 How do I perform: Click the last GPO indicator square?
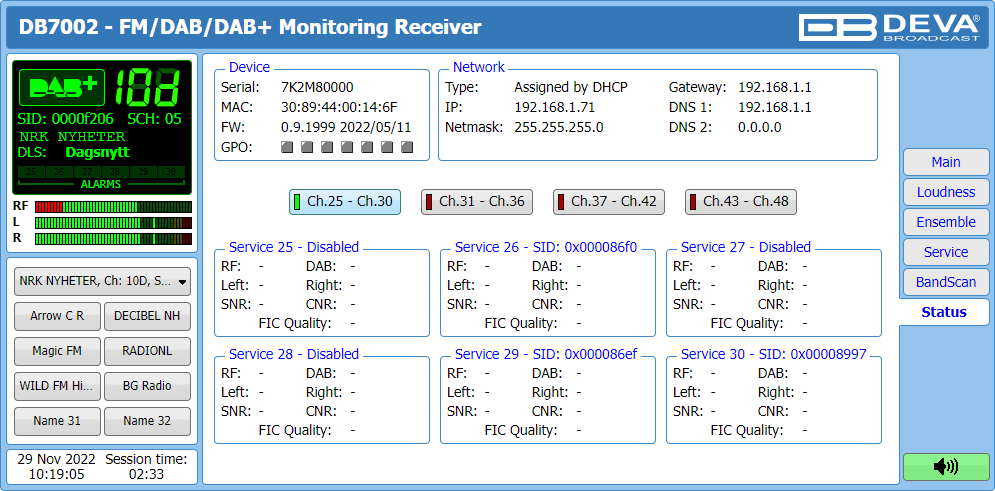407,147
